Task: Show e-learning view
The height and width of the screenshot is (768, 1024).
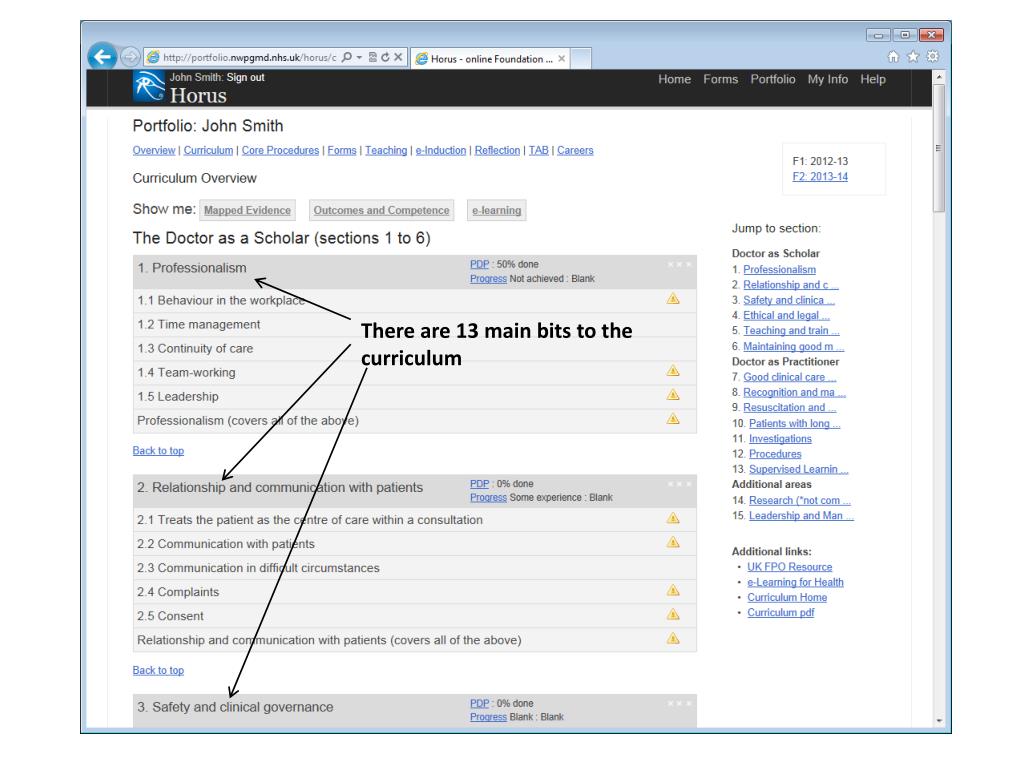Action: pyautogui.click(x=496, y=210)
